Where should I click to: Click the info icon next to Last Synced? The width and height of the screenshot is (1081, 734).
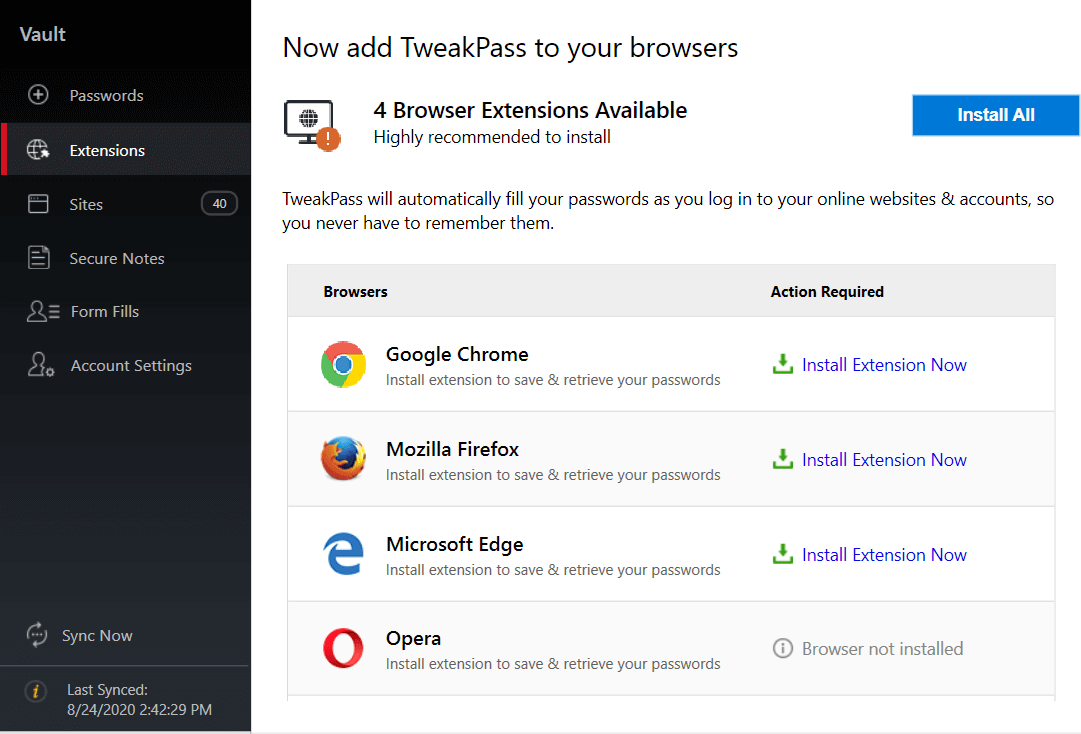(x=36, y=691)
